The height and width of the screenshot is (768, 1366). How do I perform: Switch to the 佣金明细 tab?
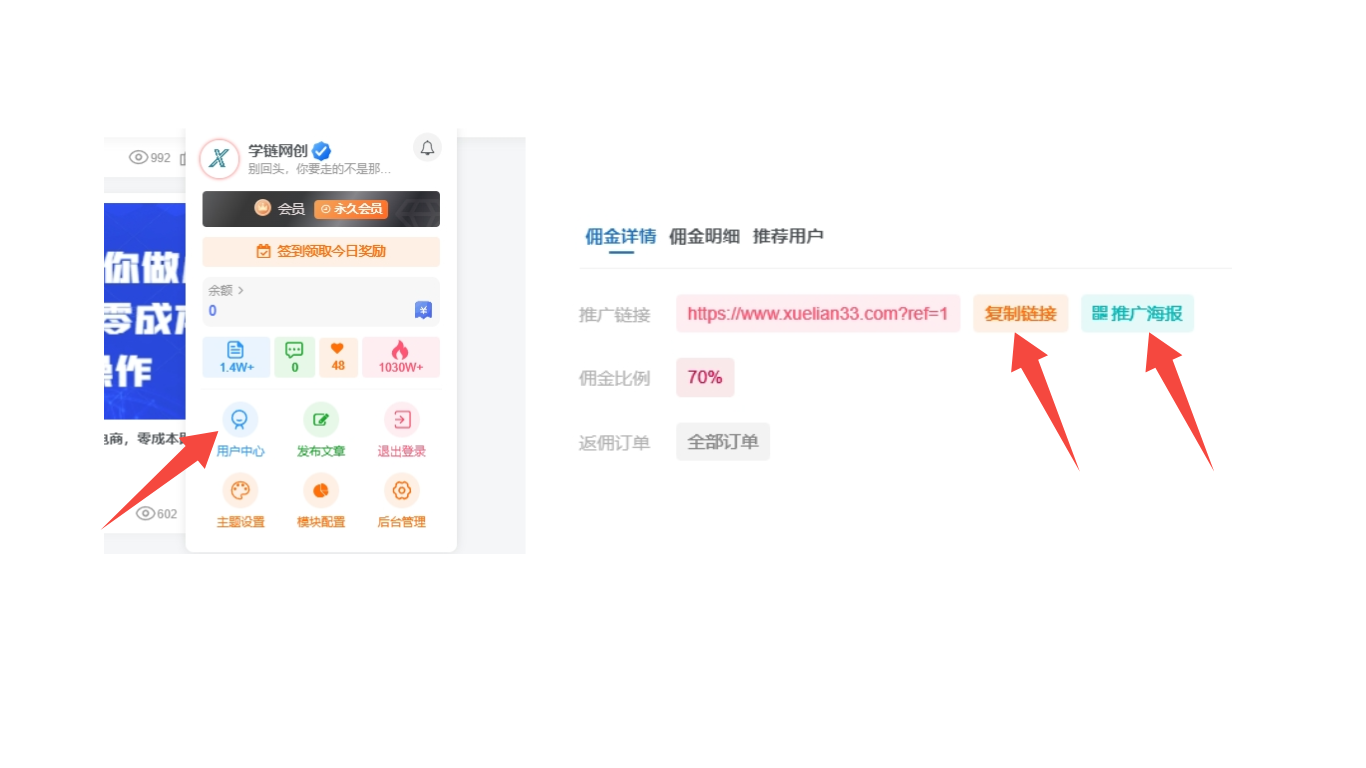[x=704, y=236]
